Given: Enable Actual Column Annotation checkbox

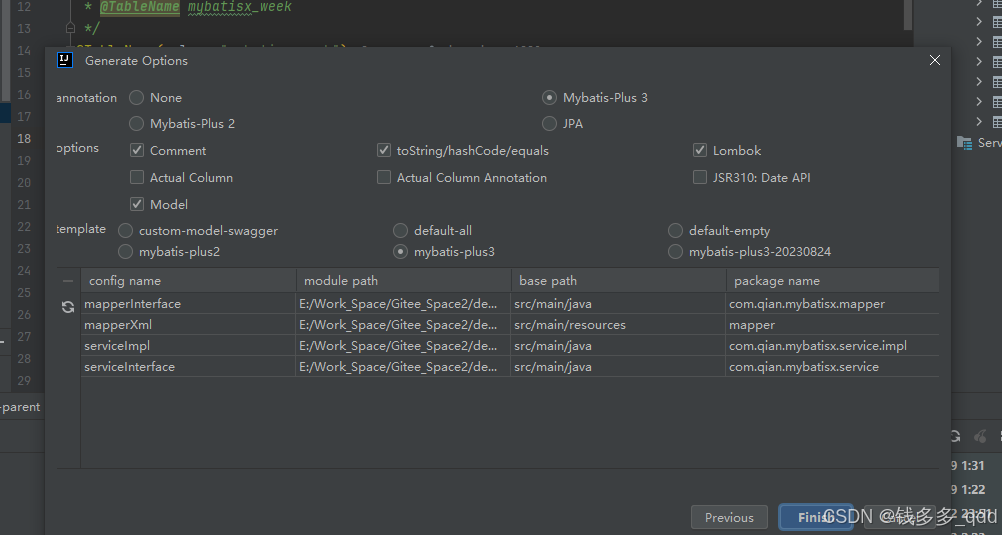Looking at the screenshot, I should [x=383, y=177].
